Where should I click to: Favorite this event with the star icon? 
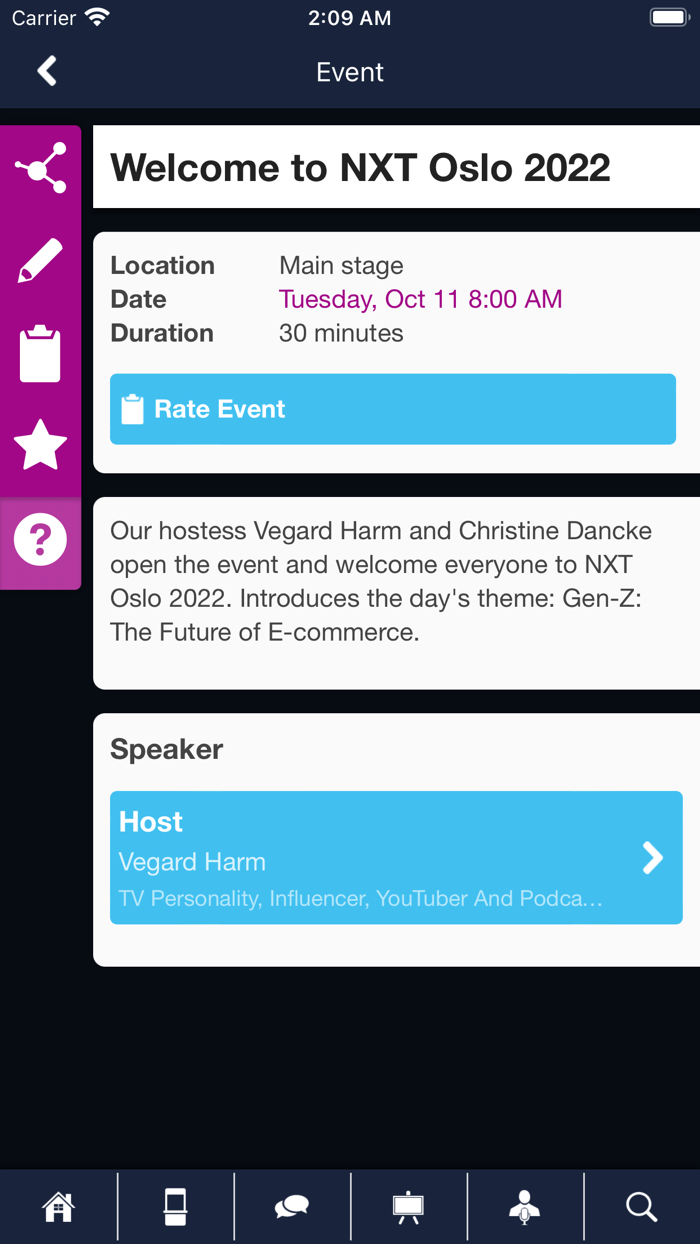(40, 446)
